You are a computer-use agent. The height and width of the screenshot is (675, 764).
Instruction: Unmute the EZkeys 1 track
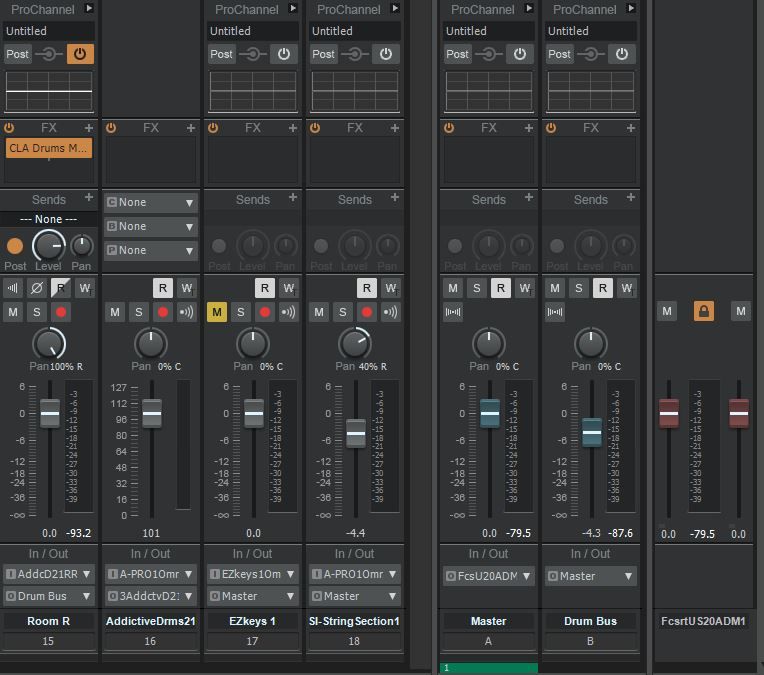point(217,312)
